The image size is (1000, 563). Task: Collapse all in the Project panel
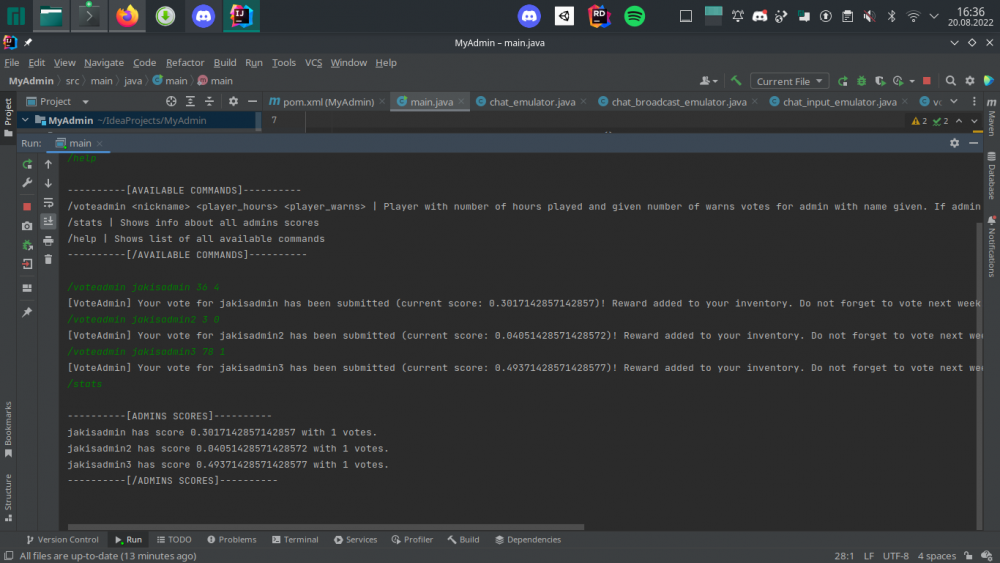click(209, 101)
